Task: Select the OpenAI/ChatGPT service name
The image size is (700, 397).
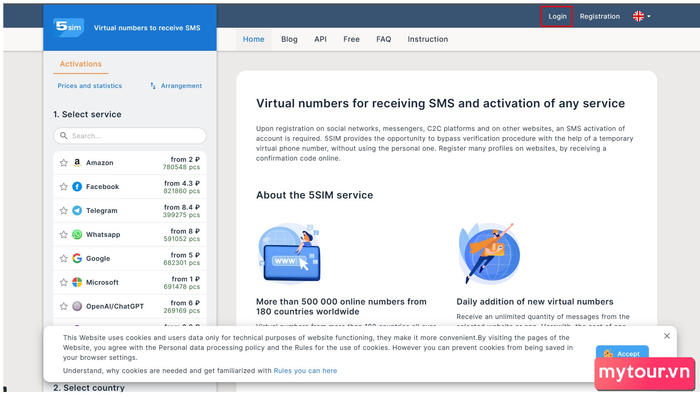Action: pos(115,306)
